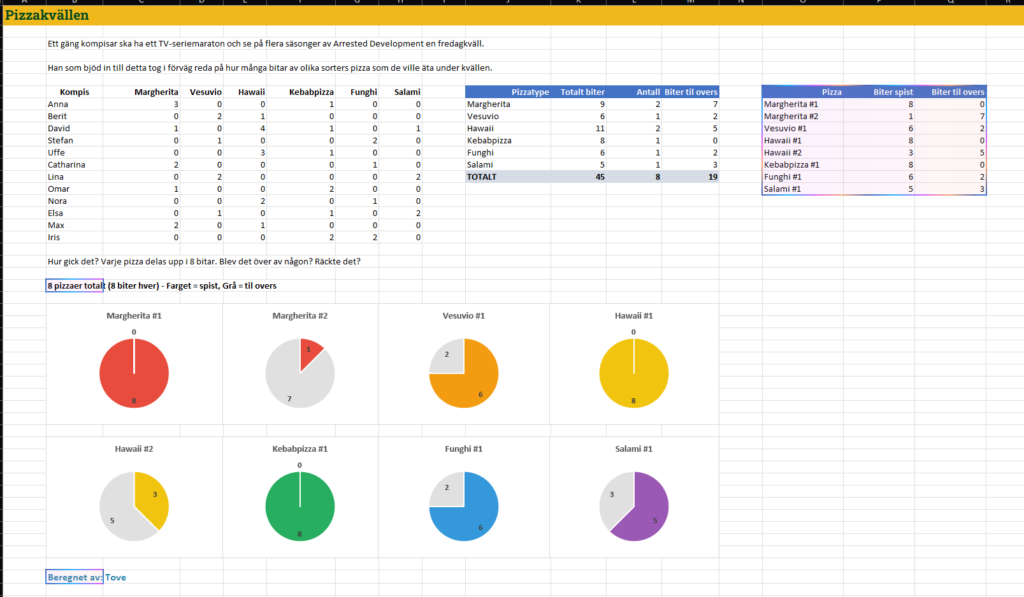Click the Pizzakvällen title cell
The width and height of the screenshot is (1024, 597).
click(x=47, y=15)
